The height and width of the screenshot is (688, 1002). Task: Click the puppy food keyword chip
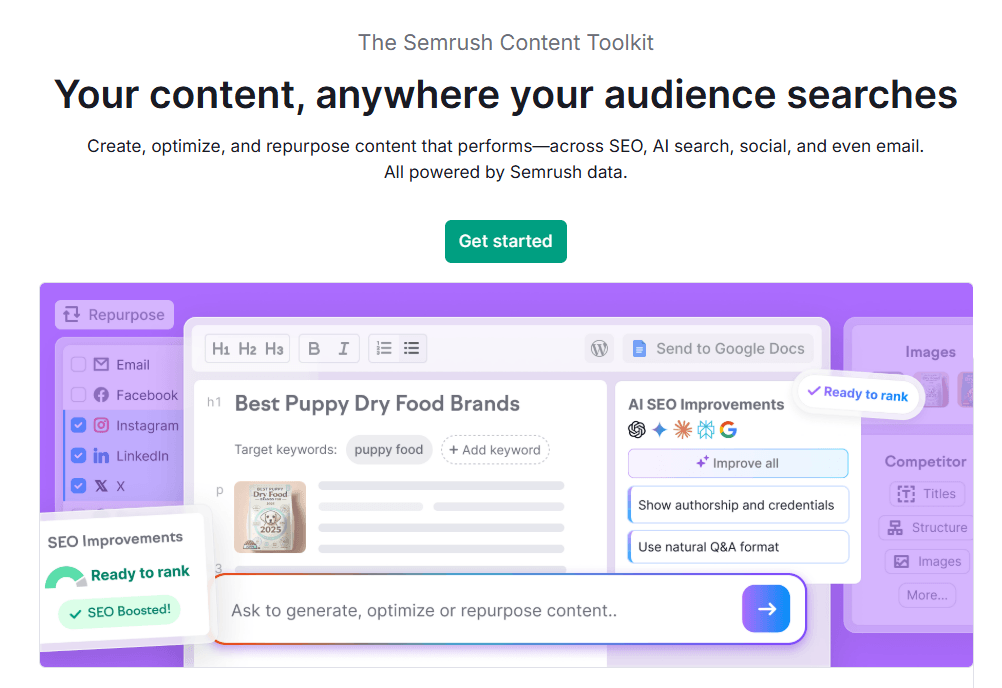click(389, 450)
